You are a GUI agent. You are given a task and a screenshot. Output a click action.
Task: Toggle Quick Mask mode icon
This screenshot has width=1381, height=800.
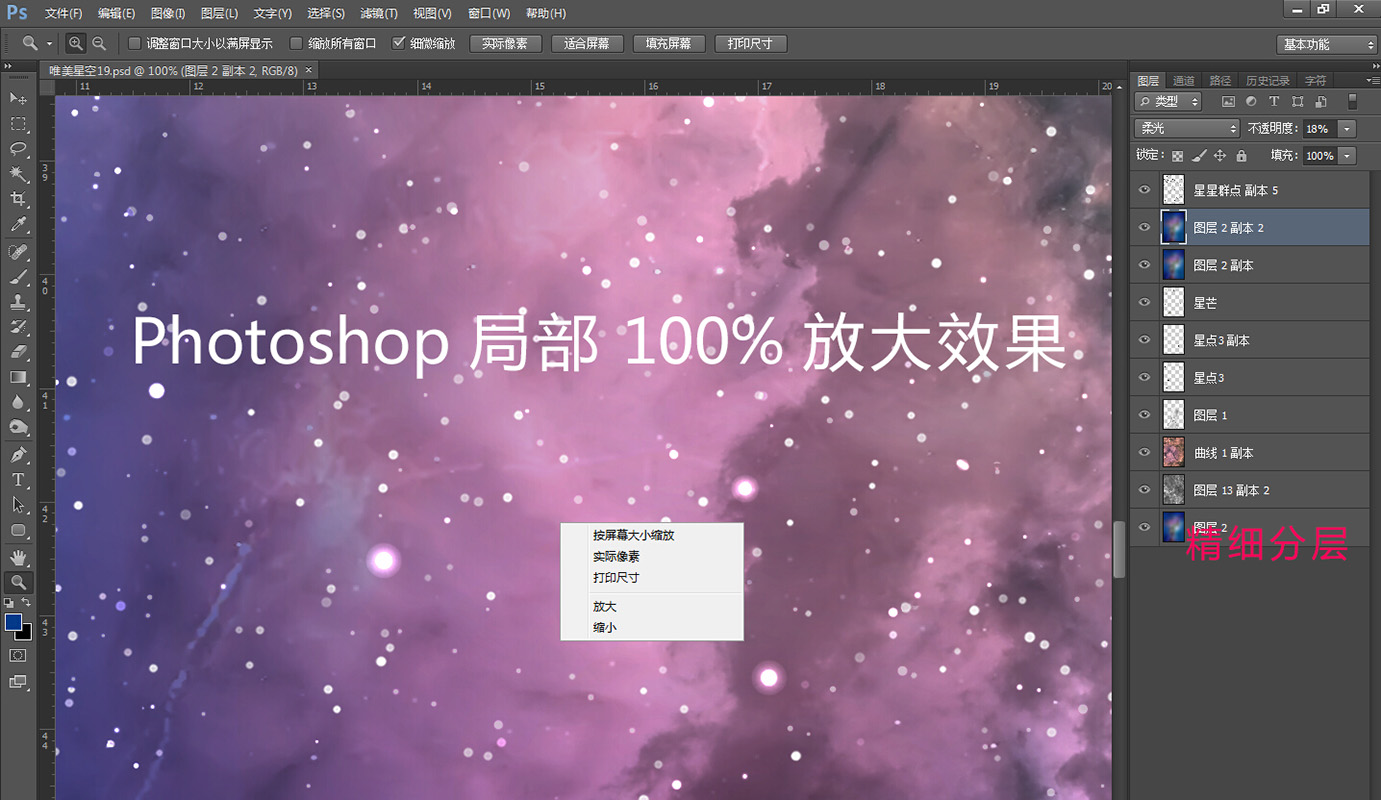coord(18,656)
